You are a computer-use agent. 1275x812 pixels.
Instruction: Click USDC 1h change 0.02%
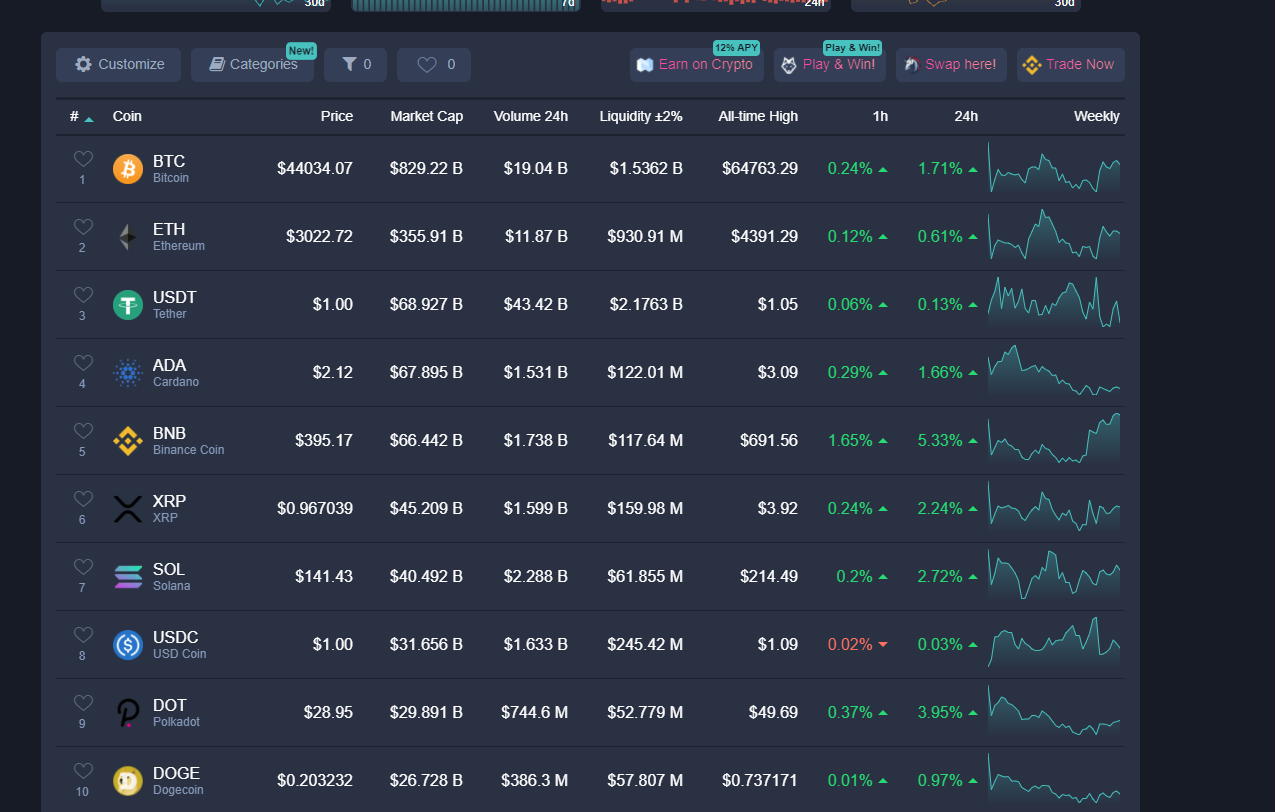point(850,644)
